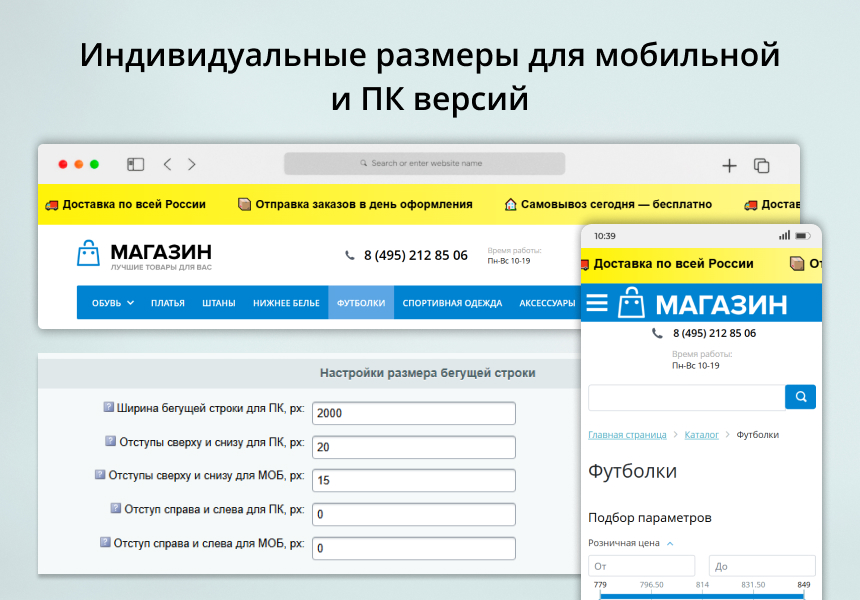Collapse the Розничная цена filter section

(x=670, y=543)
